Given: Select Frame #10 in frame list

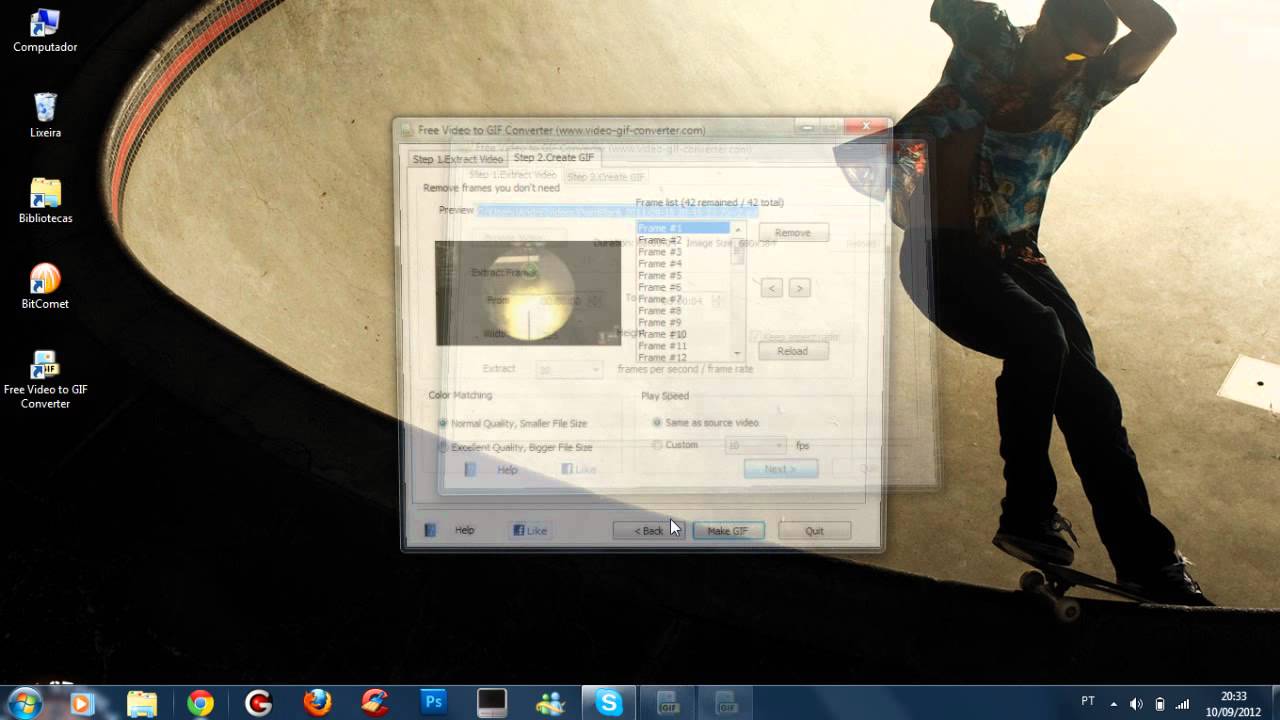Looking at the screenshot, I should pyautogui.click(x=684, y=334).
